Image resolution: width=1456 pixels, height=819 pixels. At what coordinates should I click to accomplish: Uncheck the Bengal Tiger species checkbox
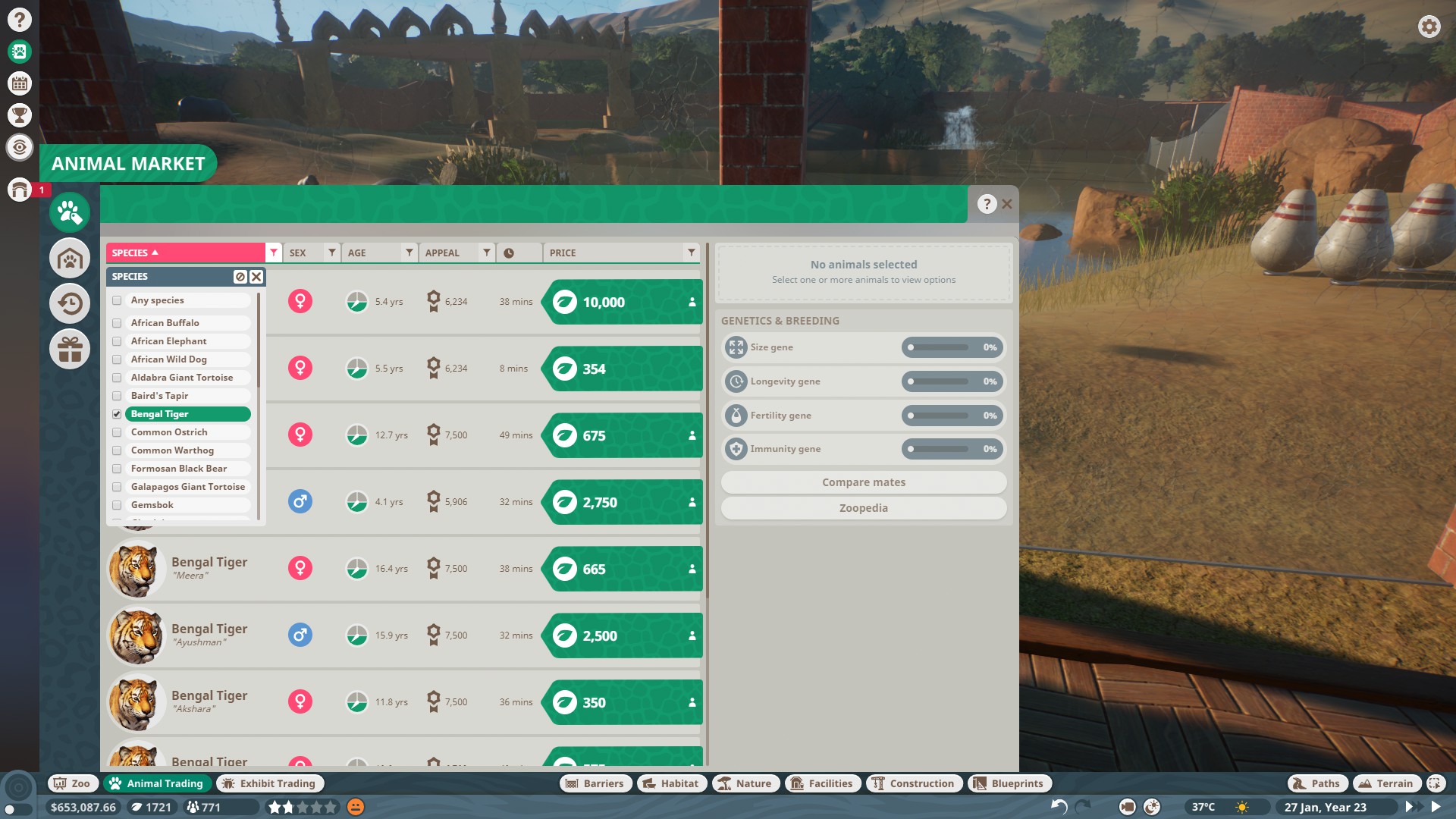(x=117, y=414)
